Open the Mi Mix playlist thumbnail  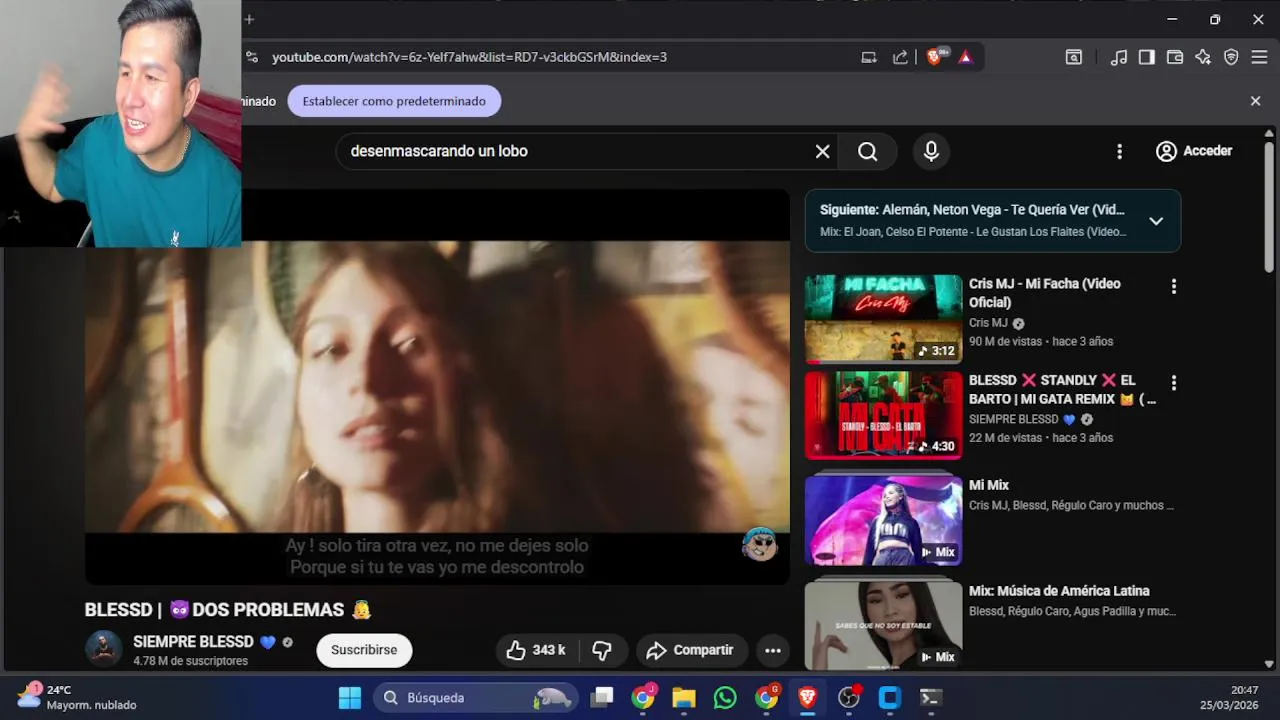[x=883, y=518]
